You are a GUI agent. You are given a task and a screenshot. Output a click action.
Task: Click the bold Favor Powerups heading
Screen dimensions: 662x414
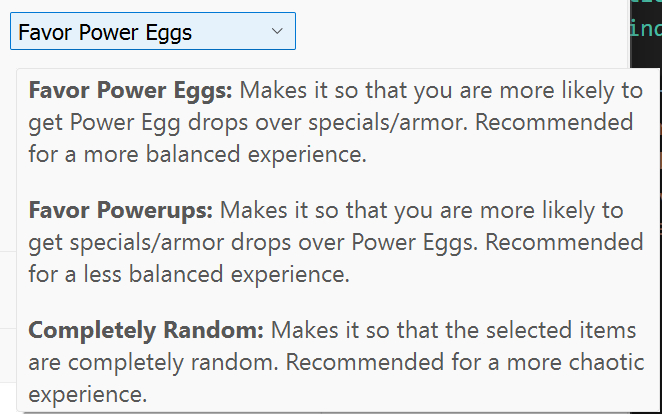click(x=121, y=212)
